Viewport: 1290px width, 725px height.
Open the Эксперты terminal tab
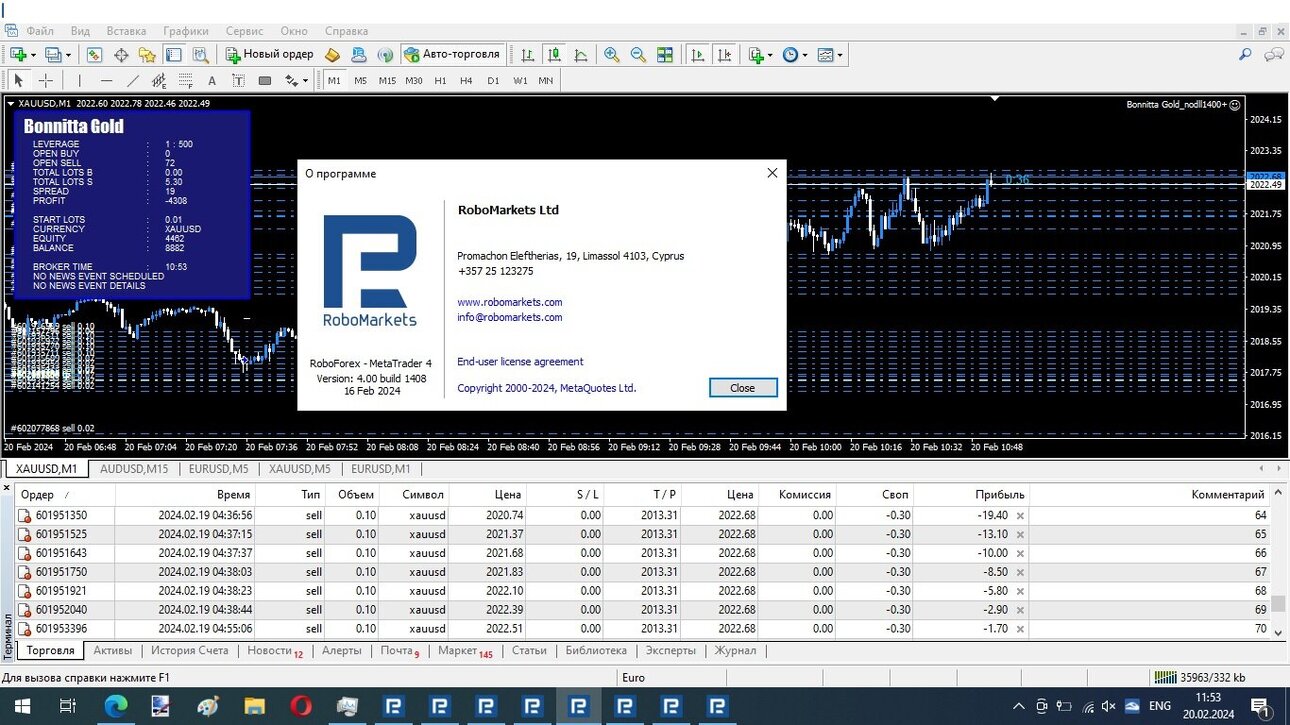click(x=670, y=651)
